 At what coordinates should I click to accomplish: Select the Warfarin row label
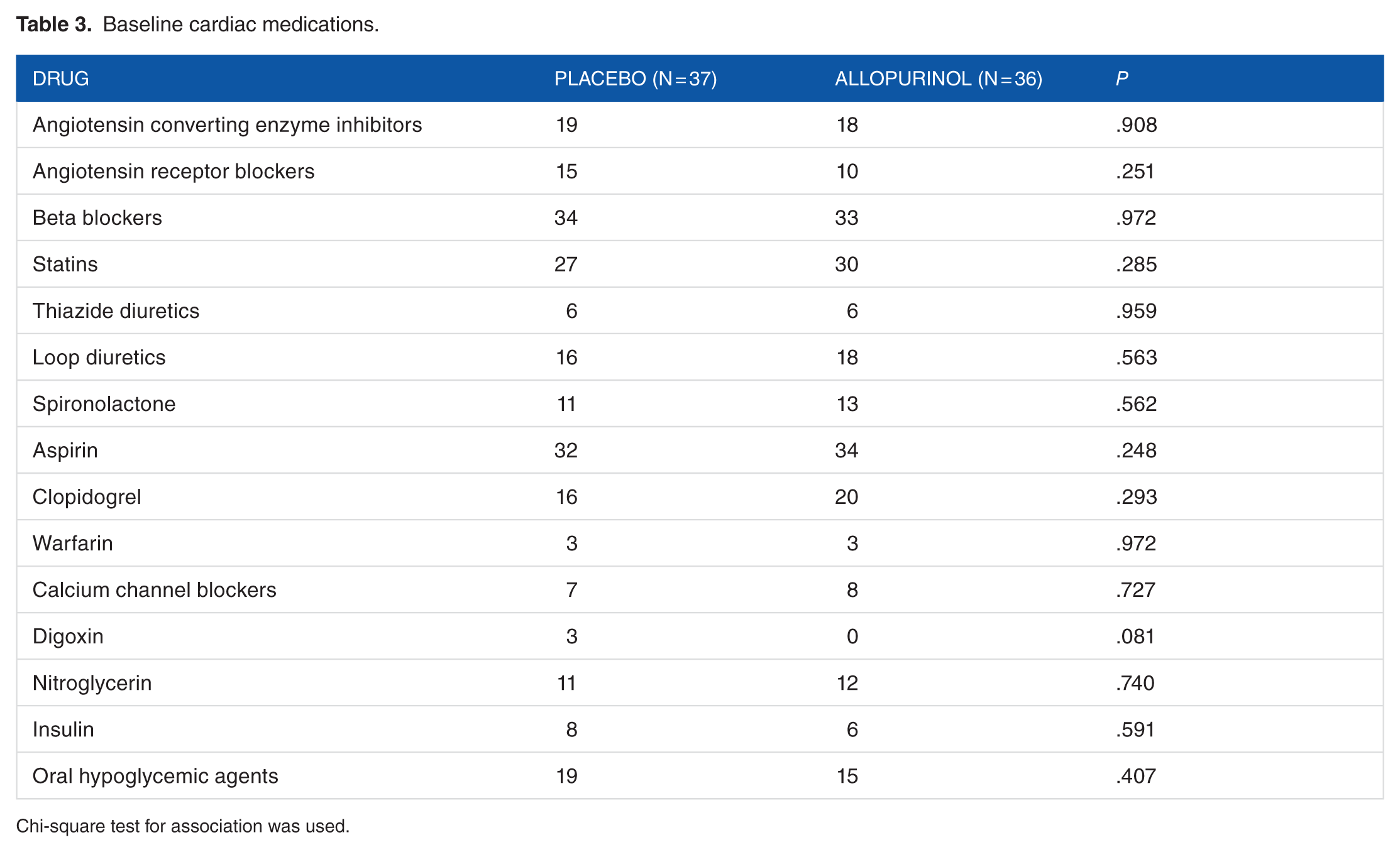[x=72, y=543]
